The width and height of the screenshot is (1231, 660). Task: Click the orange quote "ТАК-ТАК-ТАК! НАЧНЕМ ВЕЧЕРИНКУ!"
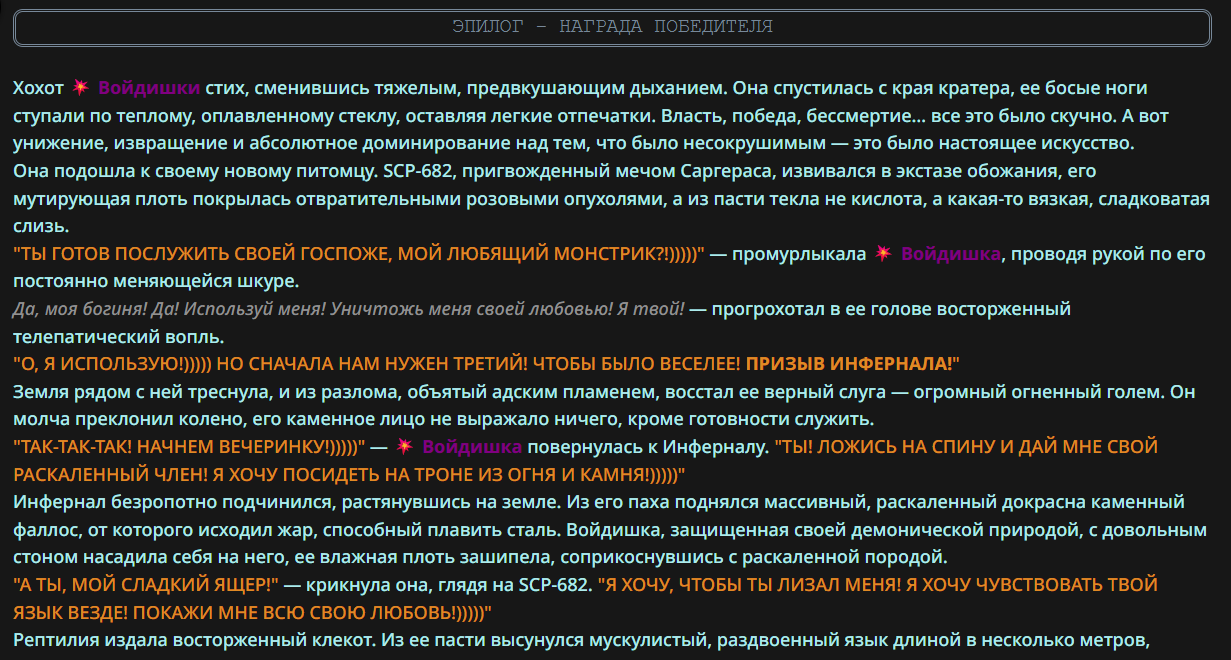click(191, 446)
